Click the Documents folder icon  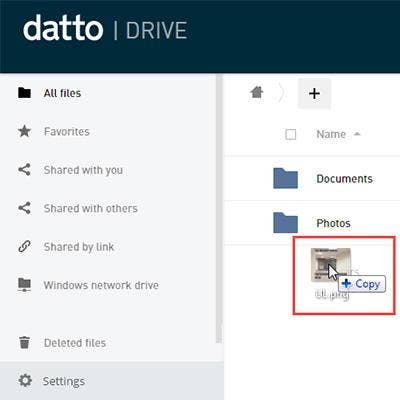coord(285,178)
